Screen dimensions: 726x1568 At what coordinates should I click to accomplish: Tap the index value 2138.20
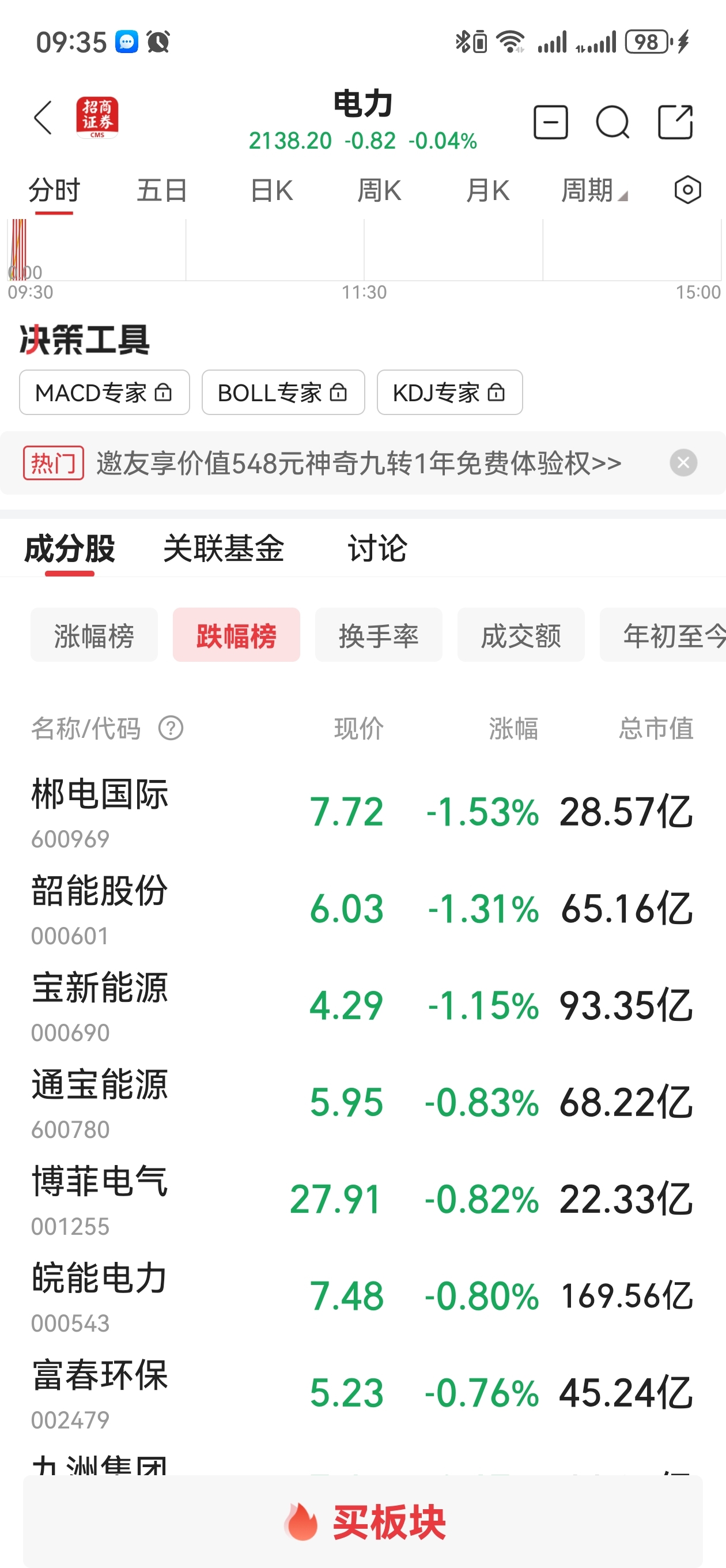290,141
